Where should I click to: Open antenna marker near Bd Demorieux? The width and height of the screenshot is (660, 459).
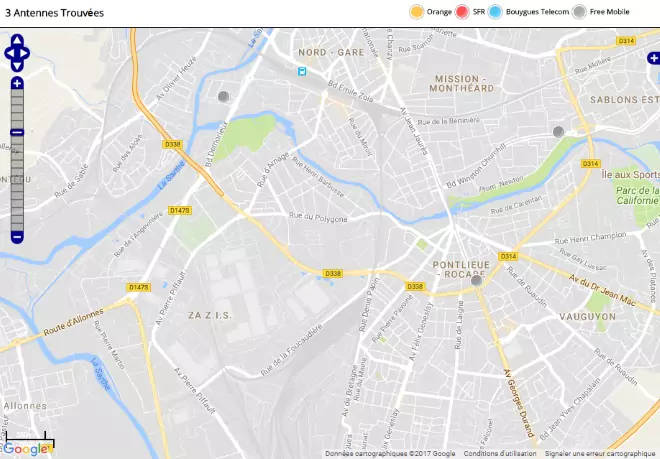pos(224,96)
